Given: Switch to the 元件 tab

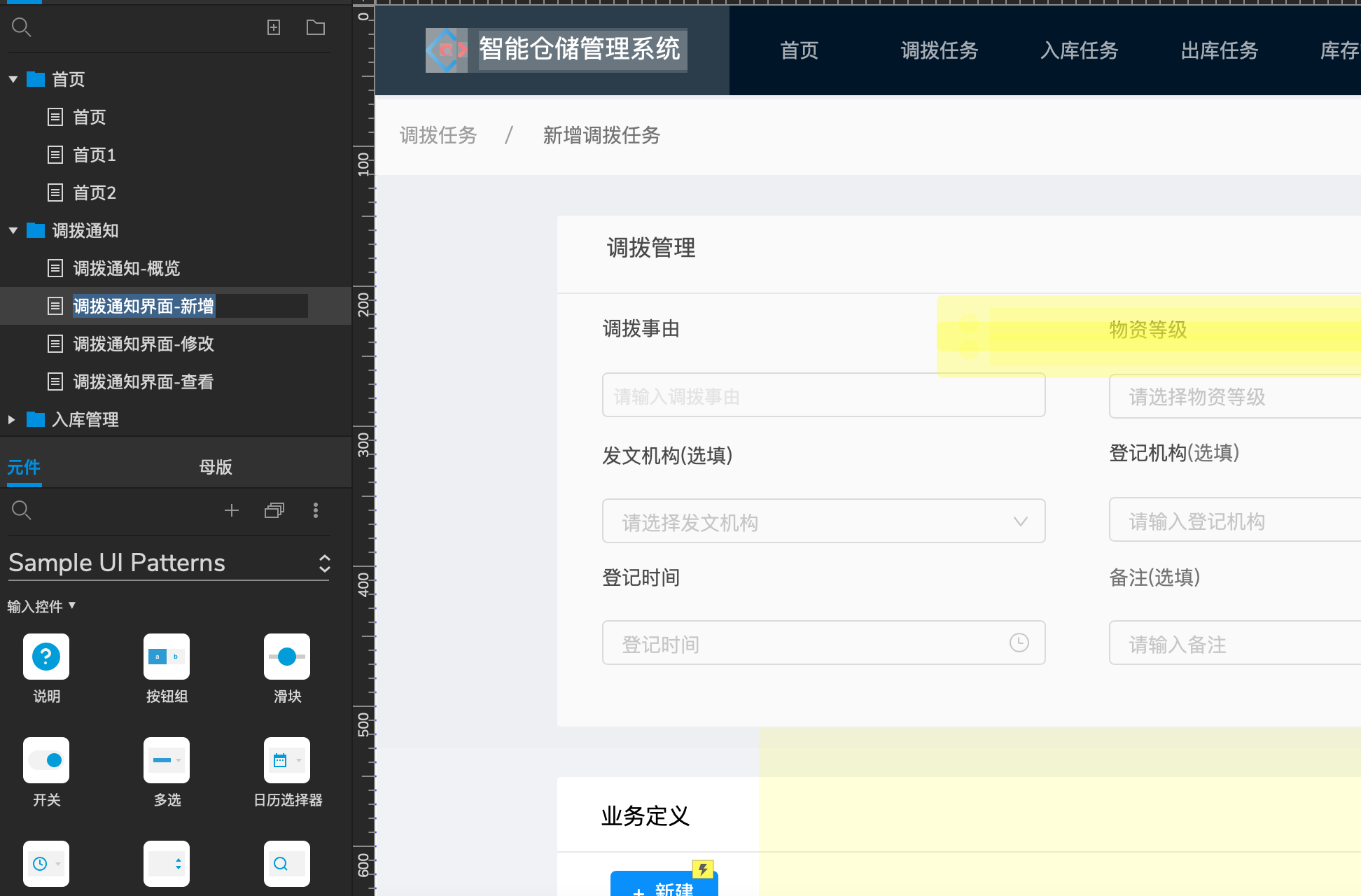Looking at the screenshot, I should click(24, 467).
